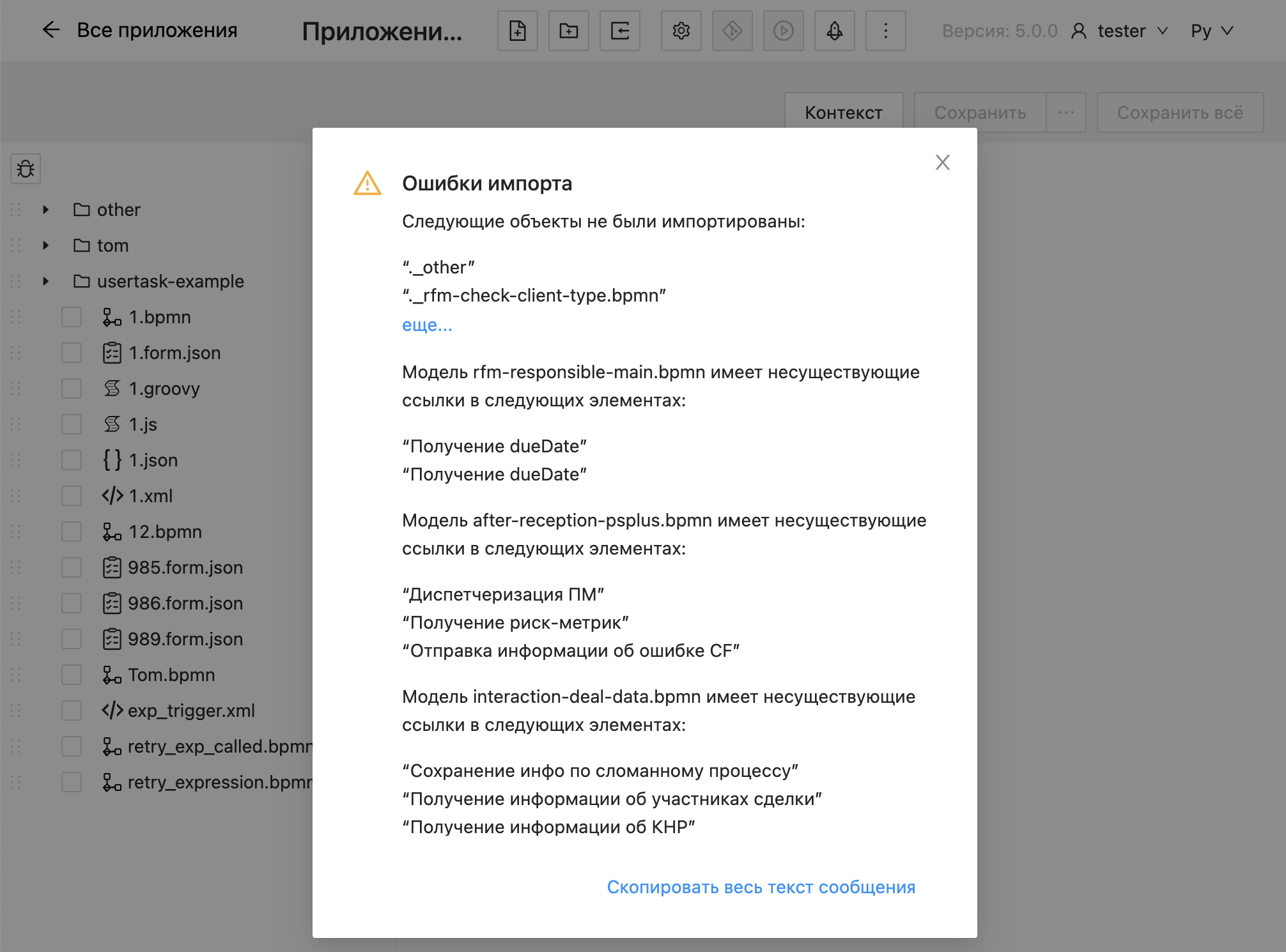Click Скопировать весь текст сообщения link
Viewport: 1286px width, 952px height.
(x=761, y=887)
